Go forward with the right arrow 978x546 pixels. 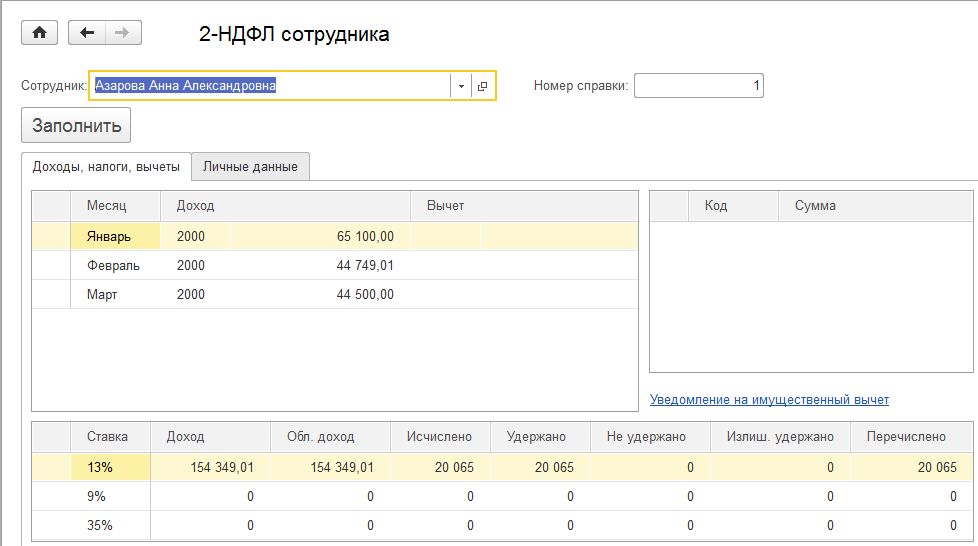123,33
